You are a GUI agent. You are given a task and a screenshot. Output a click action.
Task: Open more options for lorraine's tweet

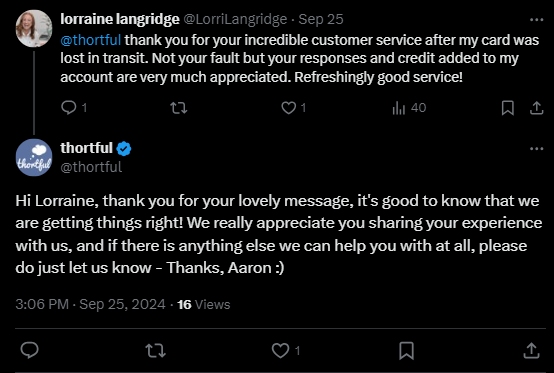coord(536,20)
